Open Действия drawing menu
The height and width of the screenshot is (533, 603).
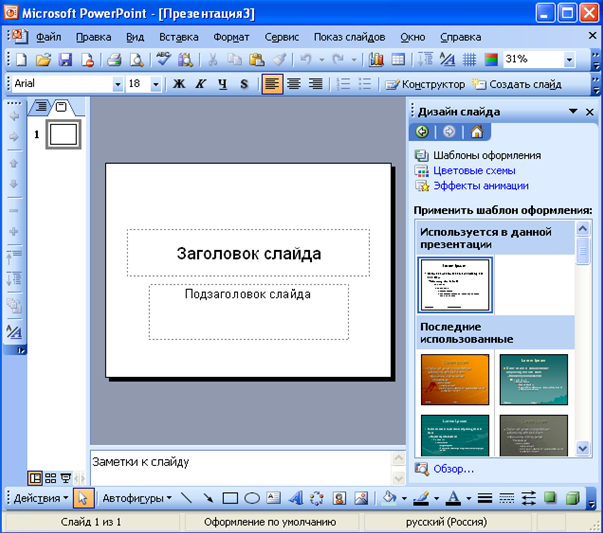40,498
